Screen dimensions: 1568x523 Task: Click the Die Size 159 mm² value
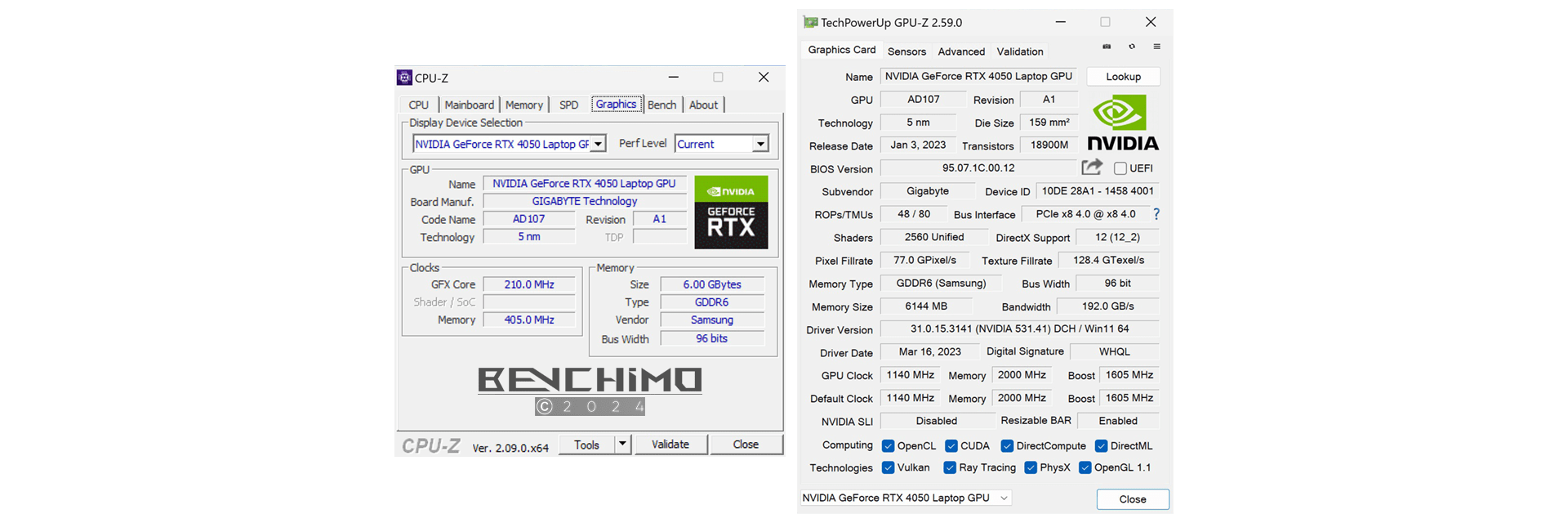pos(1049,122)
